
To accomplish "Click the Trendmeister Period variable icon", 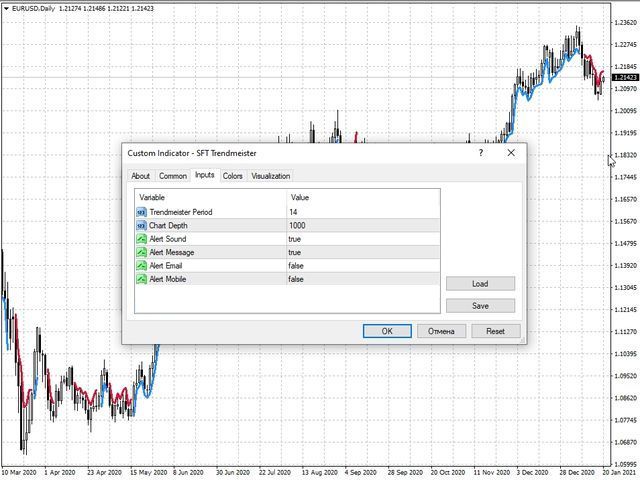I will pyautogui.click(x=141, y=212).
